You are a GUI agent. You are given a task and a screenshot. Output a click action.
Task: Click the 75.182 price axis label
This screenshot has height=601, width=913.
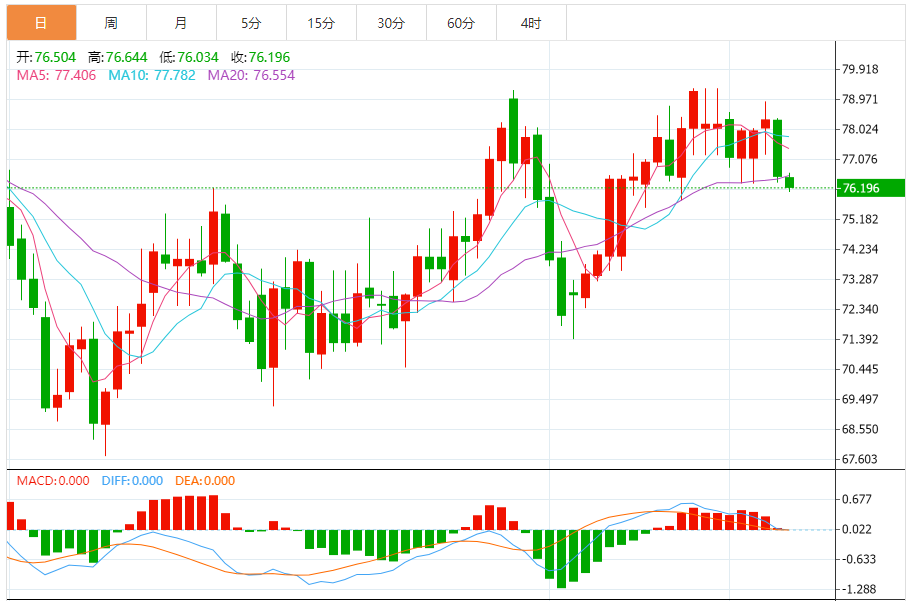tap(860, 219)
